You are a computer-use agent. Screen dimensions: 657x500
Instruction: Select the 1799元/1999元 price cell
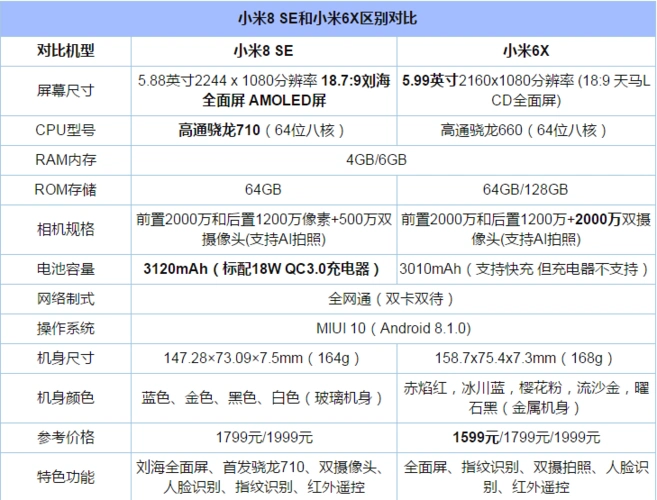264,437
